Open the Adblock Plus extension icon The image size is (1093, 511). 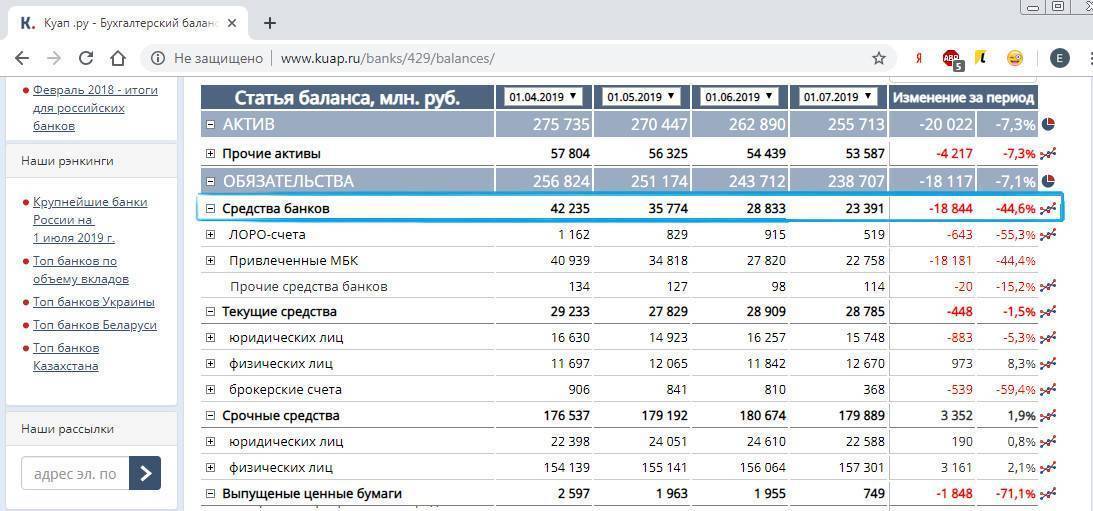(951, 59)
